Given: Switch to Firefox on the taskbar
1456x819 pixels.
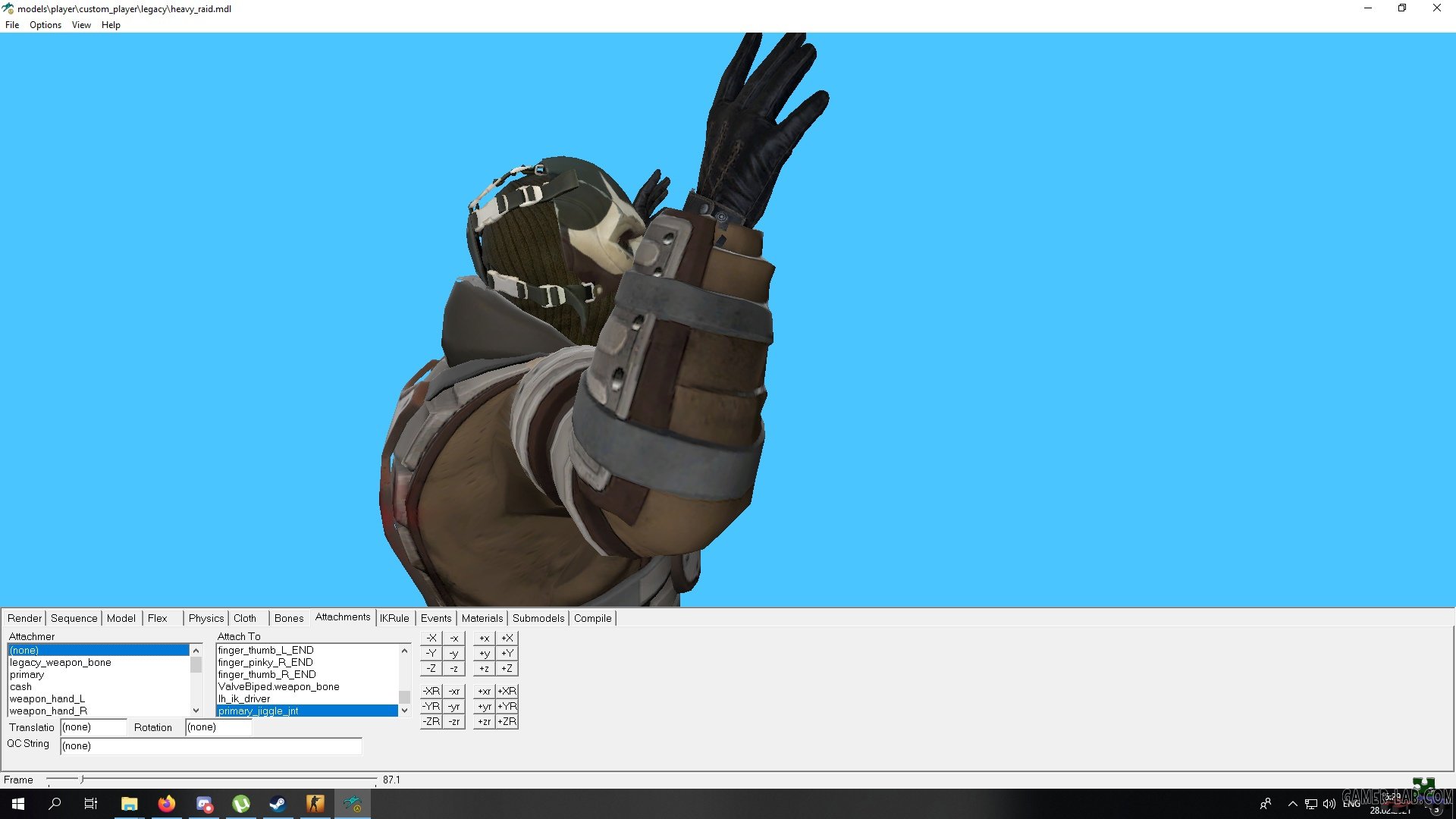Looking at the screenshot, I should click(167, 804).
